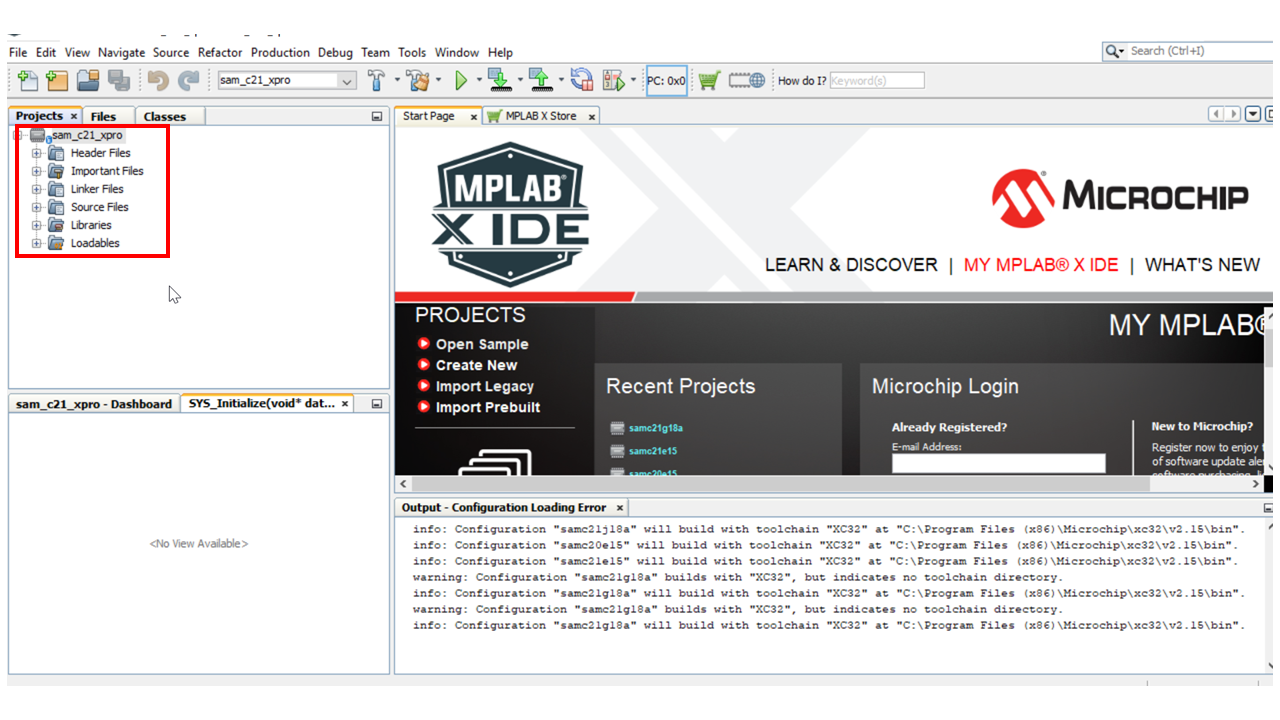
Task: Switch to the Files tab
Action: tap(103, 117)
